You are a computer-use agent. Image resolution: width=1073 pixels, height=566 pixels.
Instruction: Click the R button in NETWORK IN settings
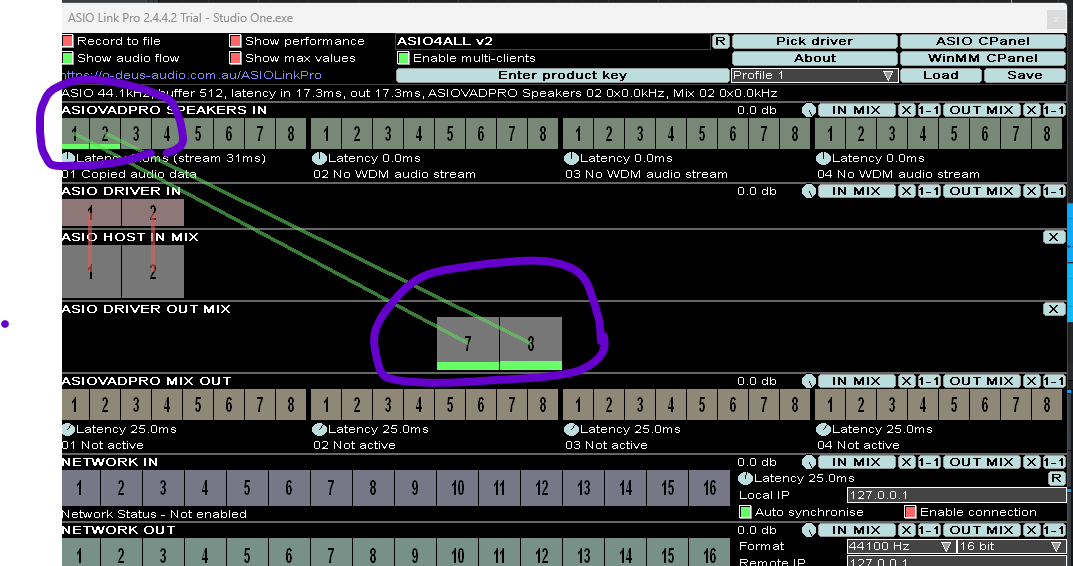point(1057,478)
